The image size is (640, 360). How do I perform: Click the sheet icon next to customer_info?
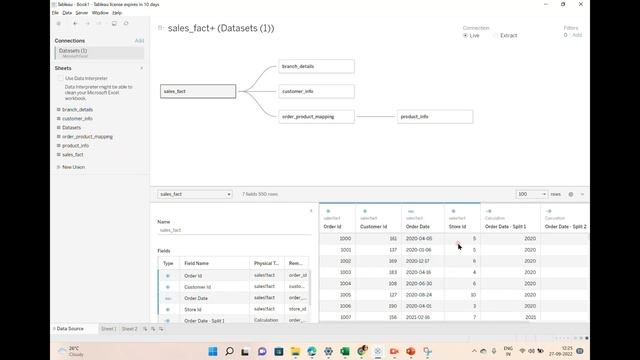(x=58, y=118)
